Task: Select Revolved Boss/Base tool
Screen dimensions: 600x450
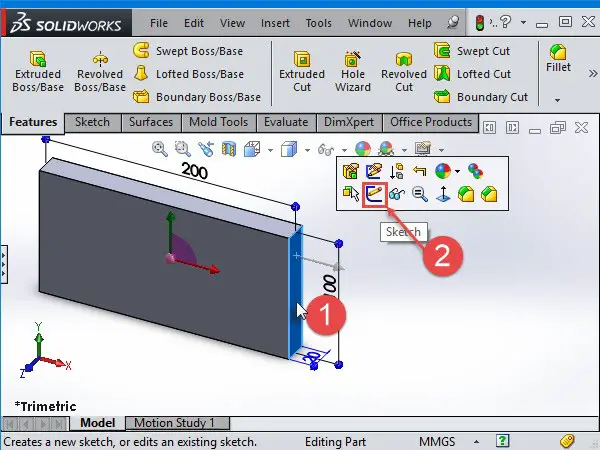Action: [x=100, y=72]
